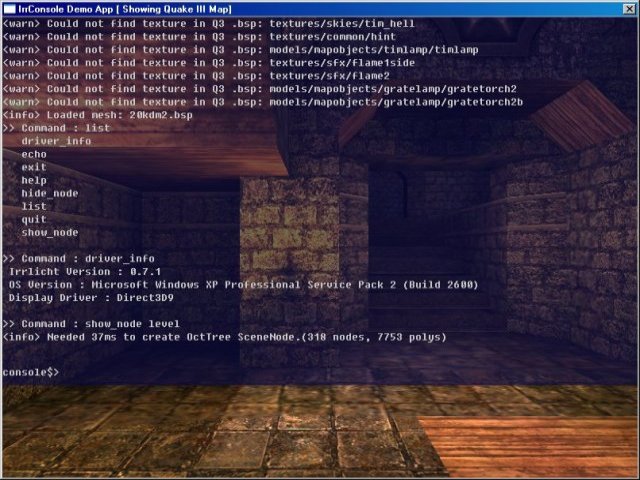The width and height of the screenshot is (640, 480).
Task: Click the 'exit' command in the list
Action: pyautogui.click(x=34, y=167)
